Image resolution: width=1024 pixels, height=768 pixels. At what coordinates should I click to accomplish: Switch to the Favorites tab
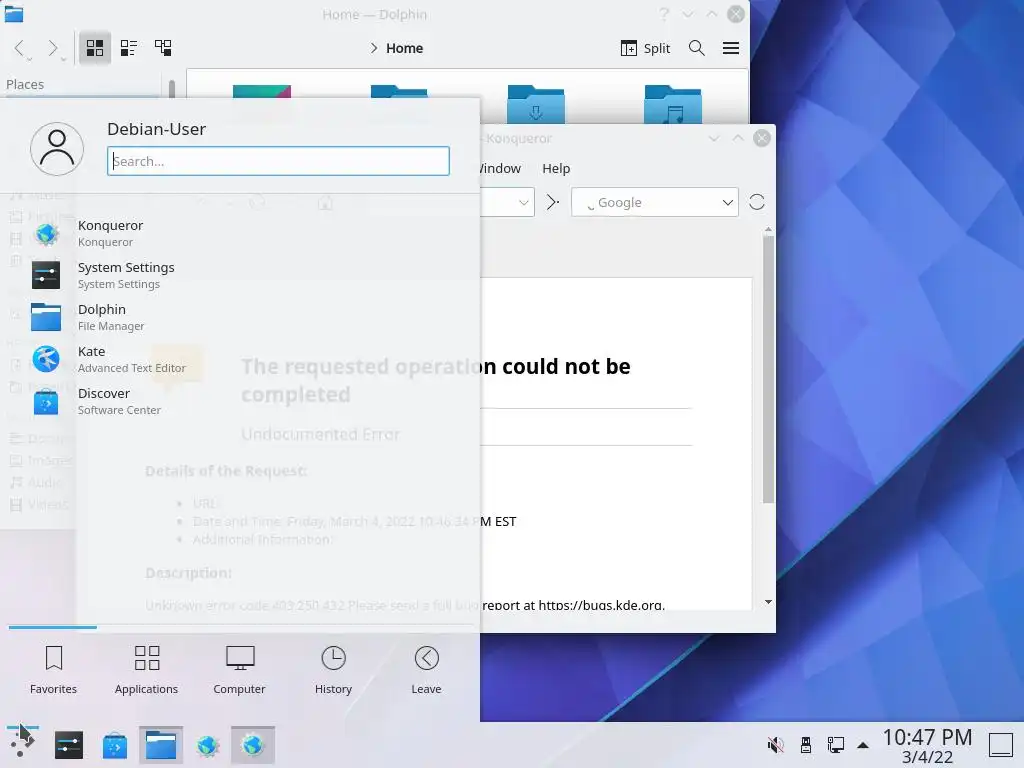pyautogui.click(x=54, y=669)
